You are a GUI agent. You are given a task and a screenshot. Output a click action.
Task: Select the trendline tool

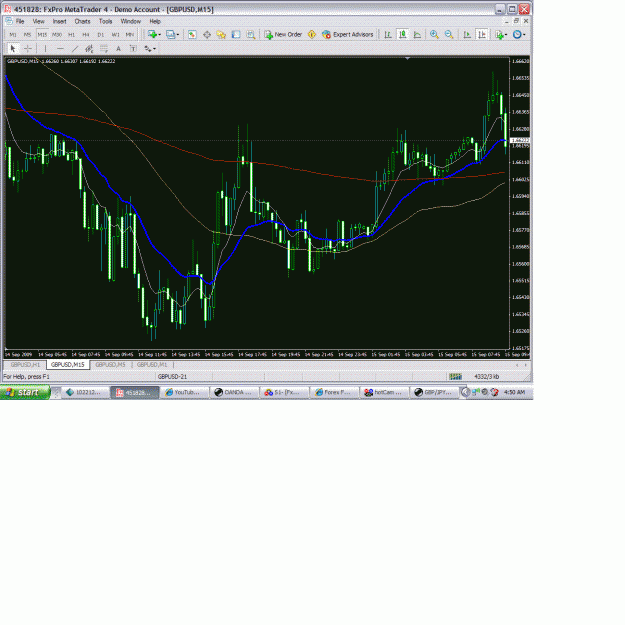tap(75, 49)
